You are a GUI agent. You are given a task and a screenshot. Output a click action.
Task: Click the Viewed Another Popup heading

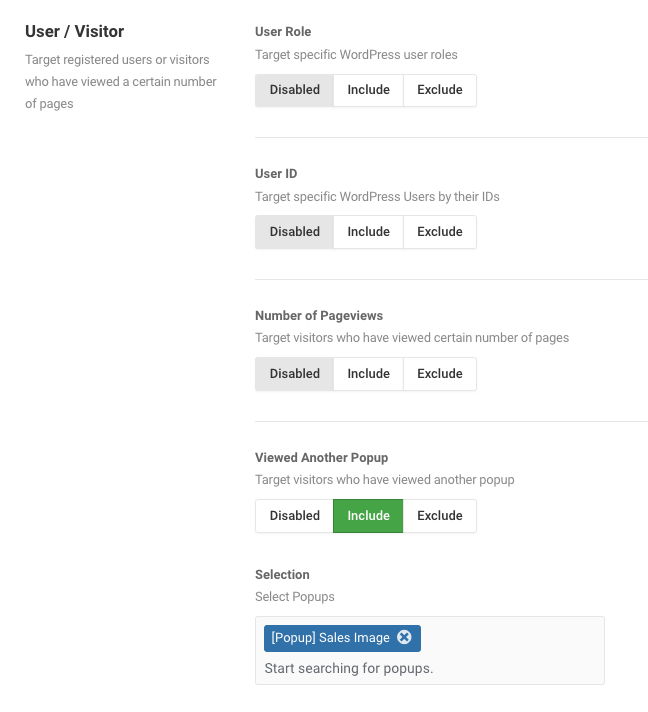322,458
